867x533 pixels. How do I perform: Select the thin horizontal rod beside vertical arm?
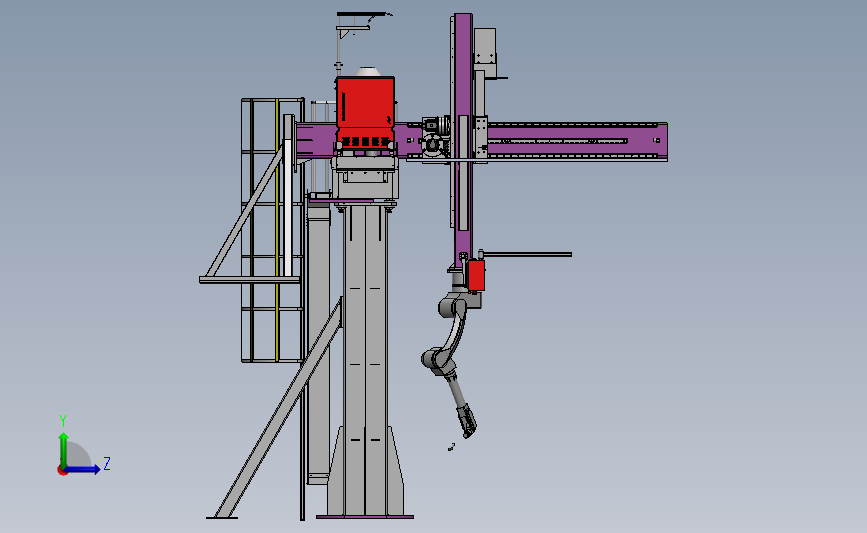[x=526, y=254]
